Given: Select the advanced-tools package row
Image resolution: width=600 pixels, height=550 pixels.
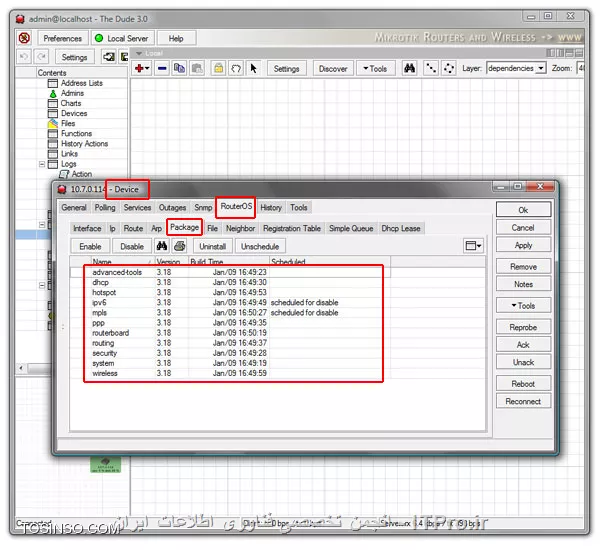Looking at the screenshot, I should point(231,272).
